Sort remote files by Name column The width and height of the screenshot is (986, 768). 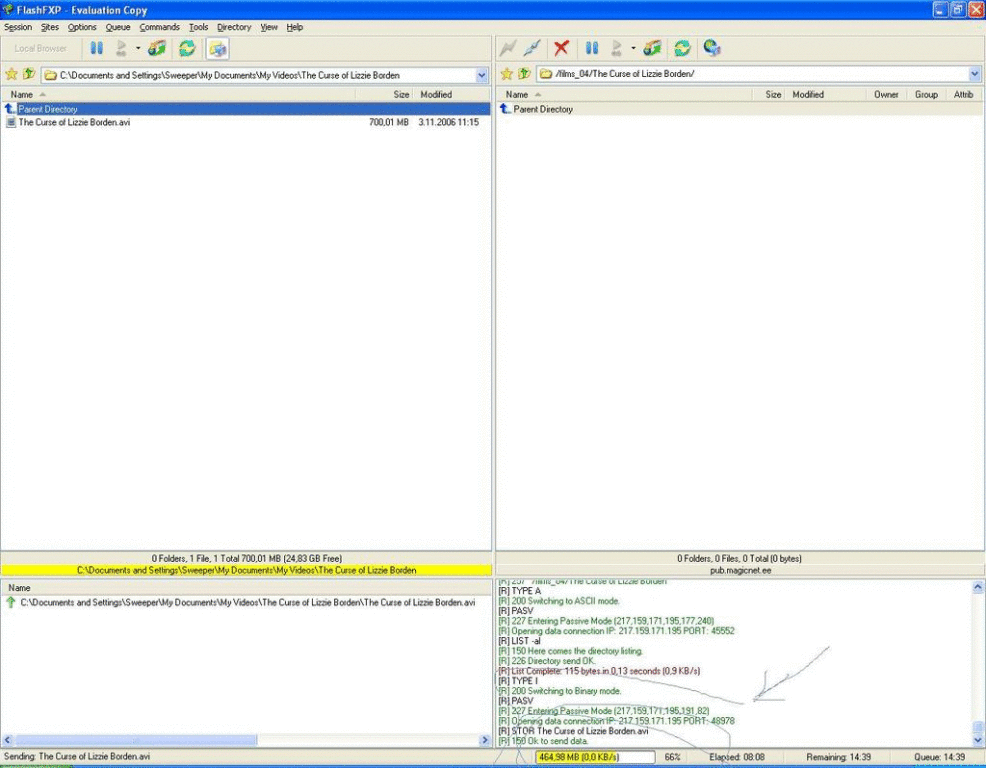(x=624, y=94)
